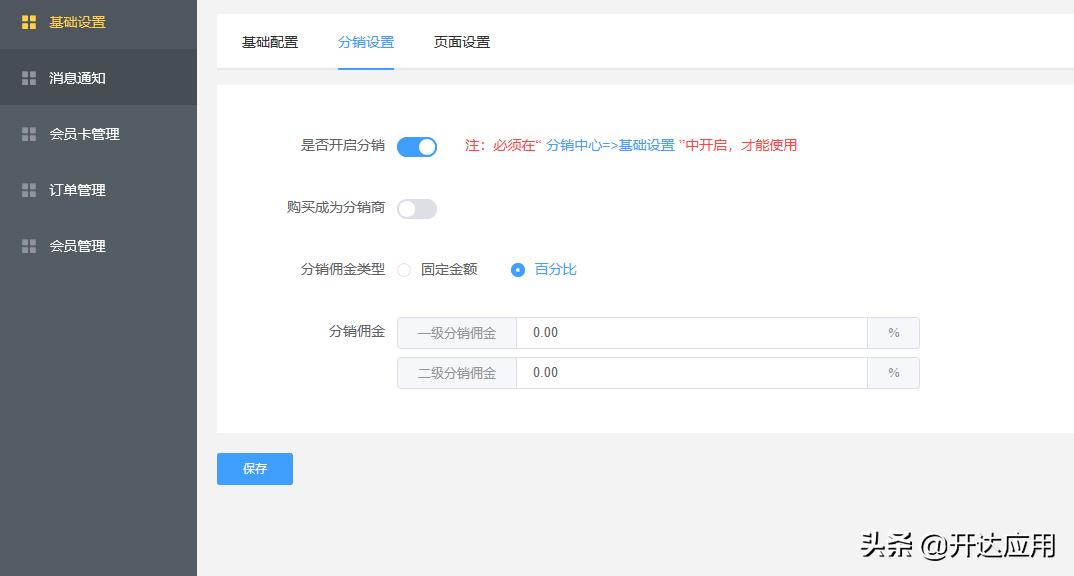
Task: Click the 基础设置 grid icon in sidebar
Action: (x=28, y=22)
